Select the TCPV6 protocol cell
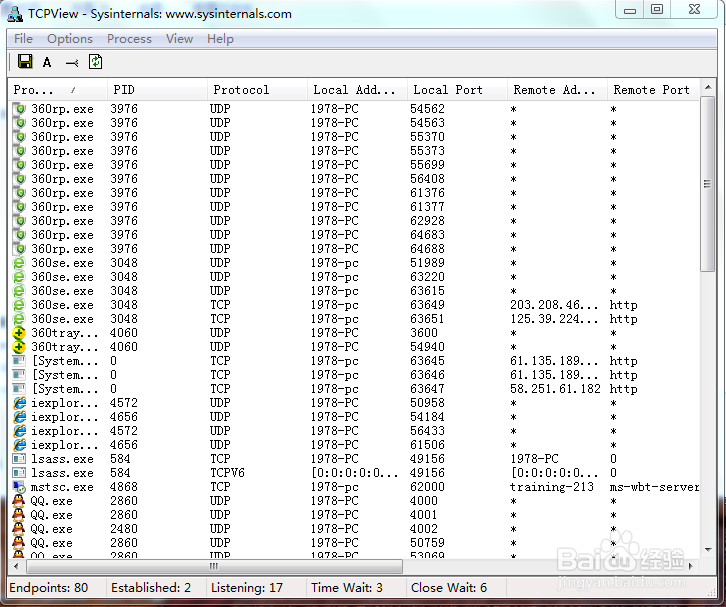Image resolution: width=726 pixels, height=607 pixels. 227,473
